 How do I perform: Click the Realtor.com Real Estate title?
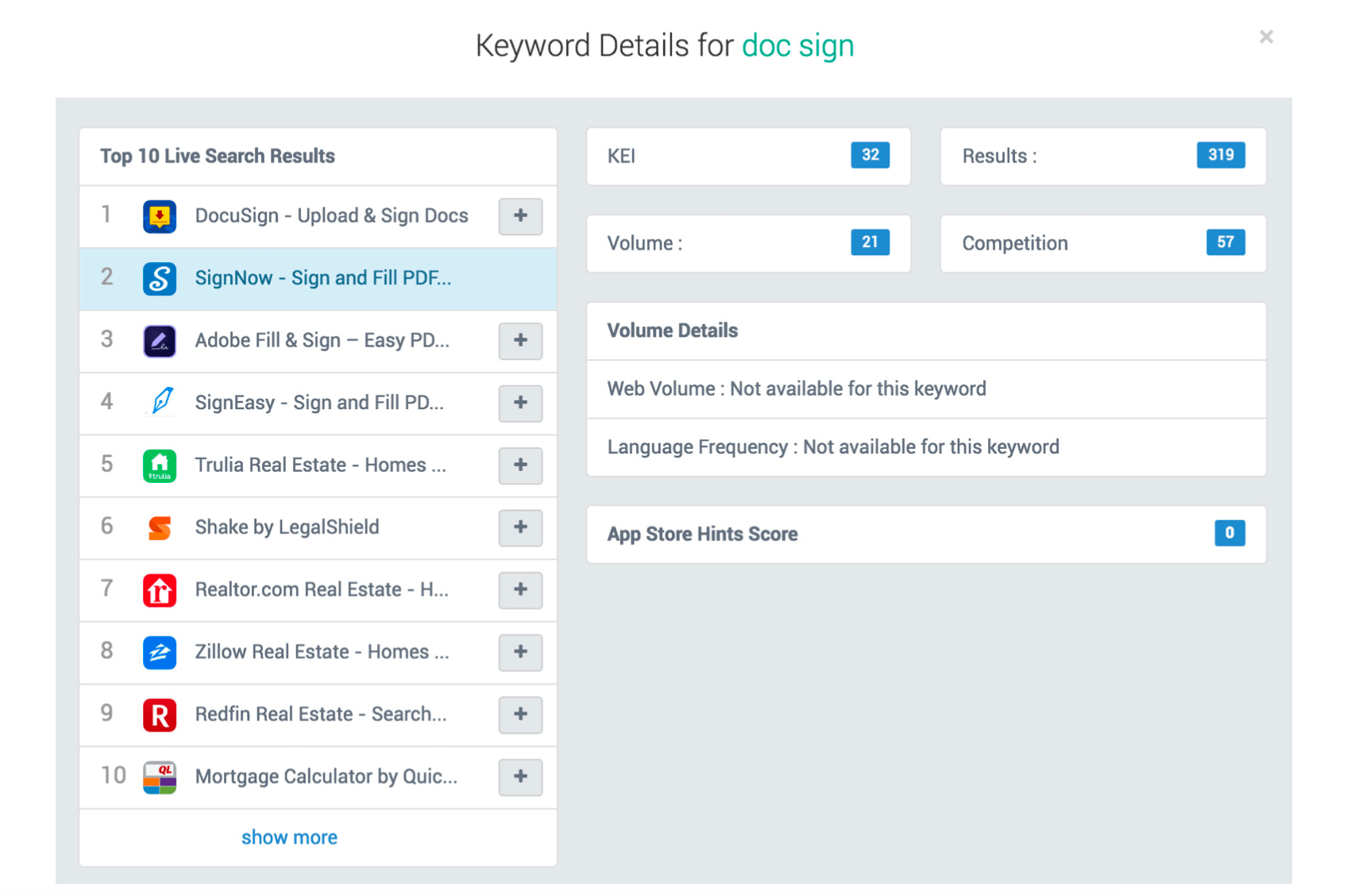point(322,590)
